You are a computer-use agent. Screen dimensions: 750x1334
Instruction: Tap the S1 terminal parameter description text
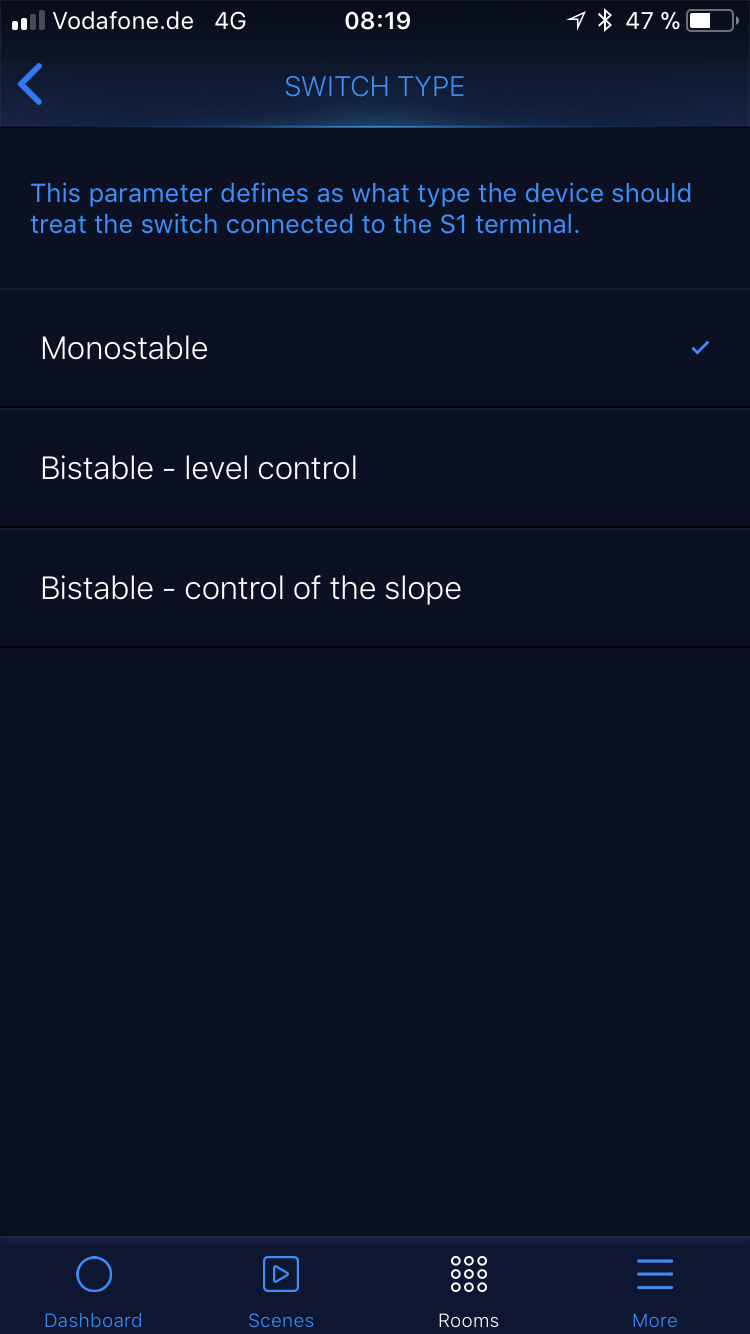coord(361,208)
